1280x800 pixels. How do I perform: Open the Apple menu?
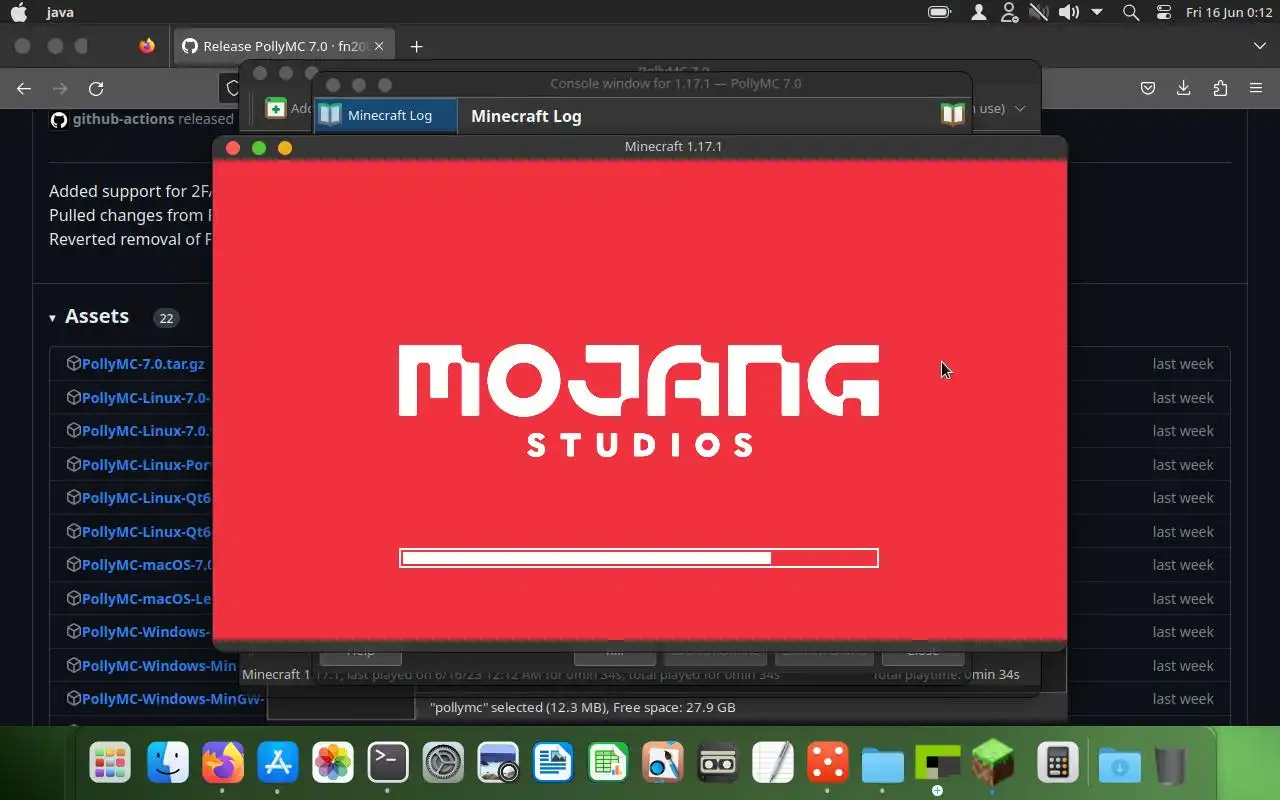click(x=19, y=13)
